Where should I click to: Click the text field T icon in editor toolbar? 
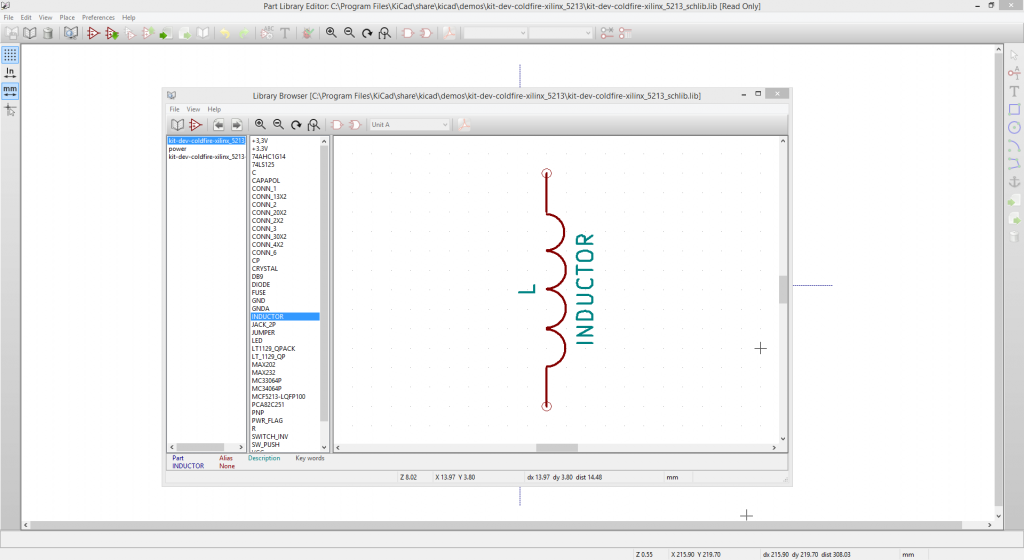click(x=285, y=33)
